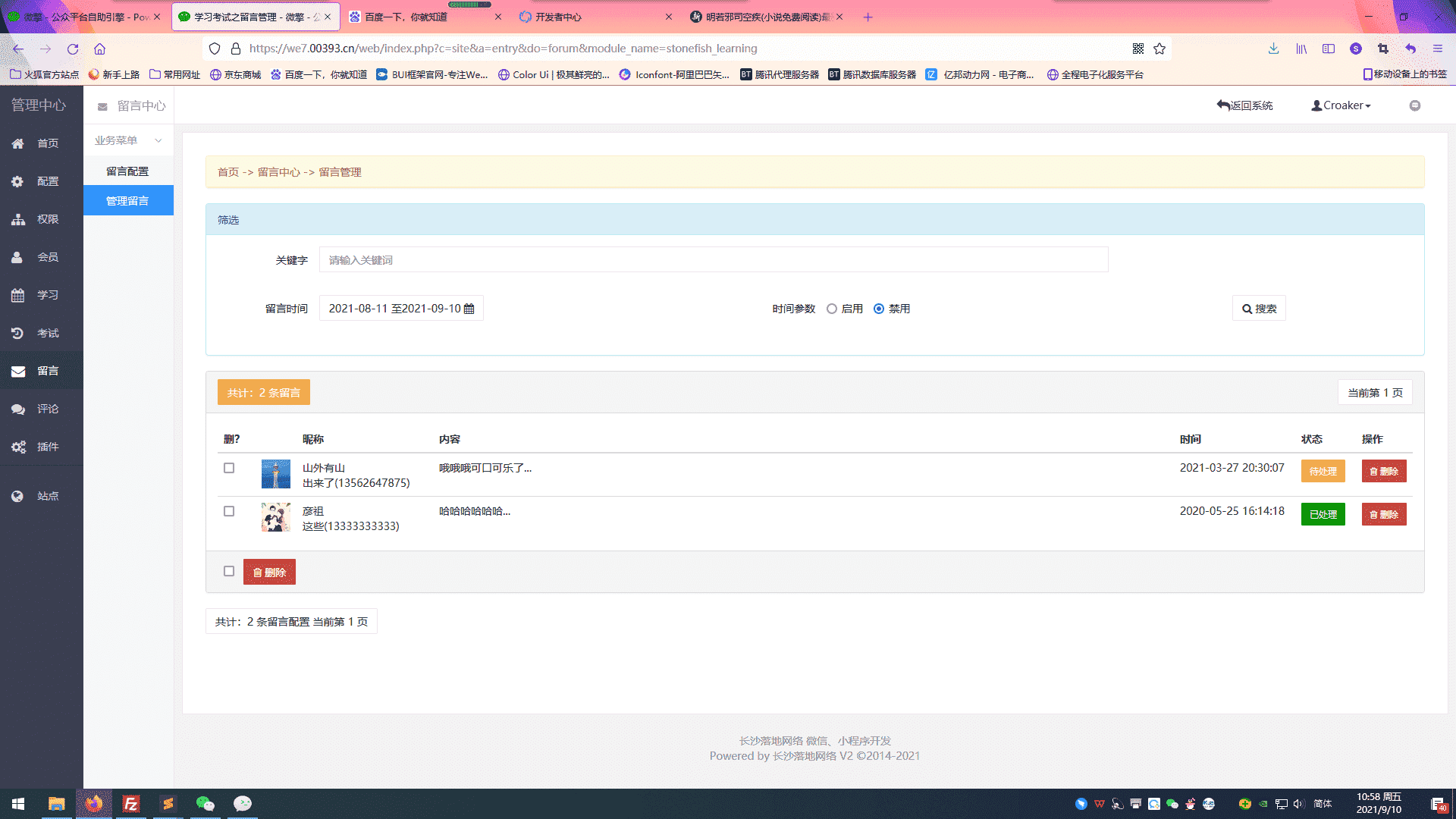The height and width of the screenshot is (819, 1456).
Task: Select the 禁用 radio button
Action: coord(879,309)
